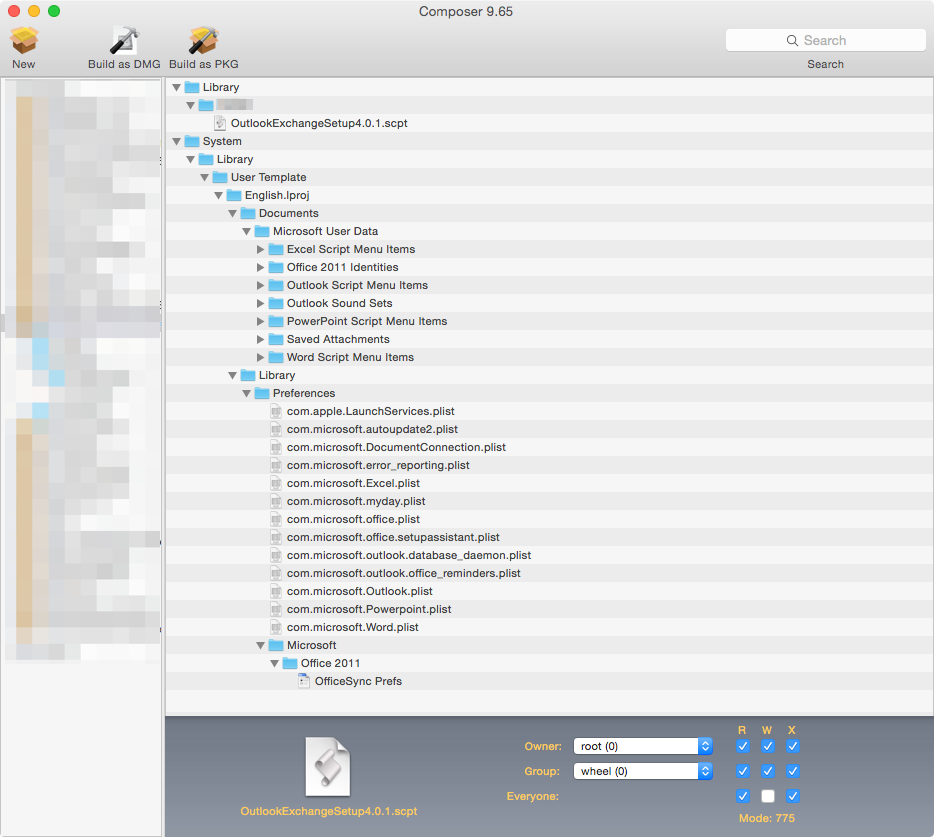Viewport: 934px width, 837px height.
Task: Select com.microsoft.Powerpoint.plist row
Action: pos(549,609)
